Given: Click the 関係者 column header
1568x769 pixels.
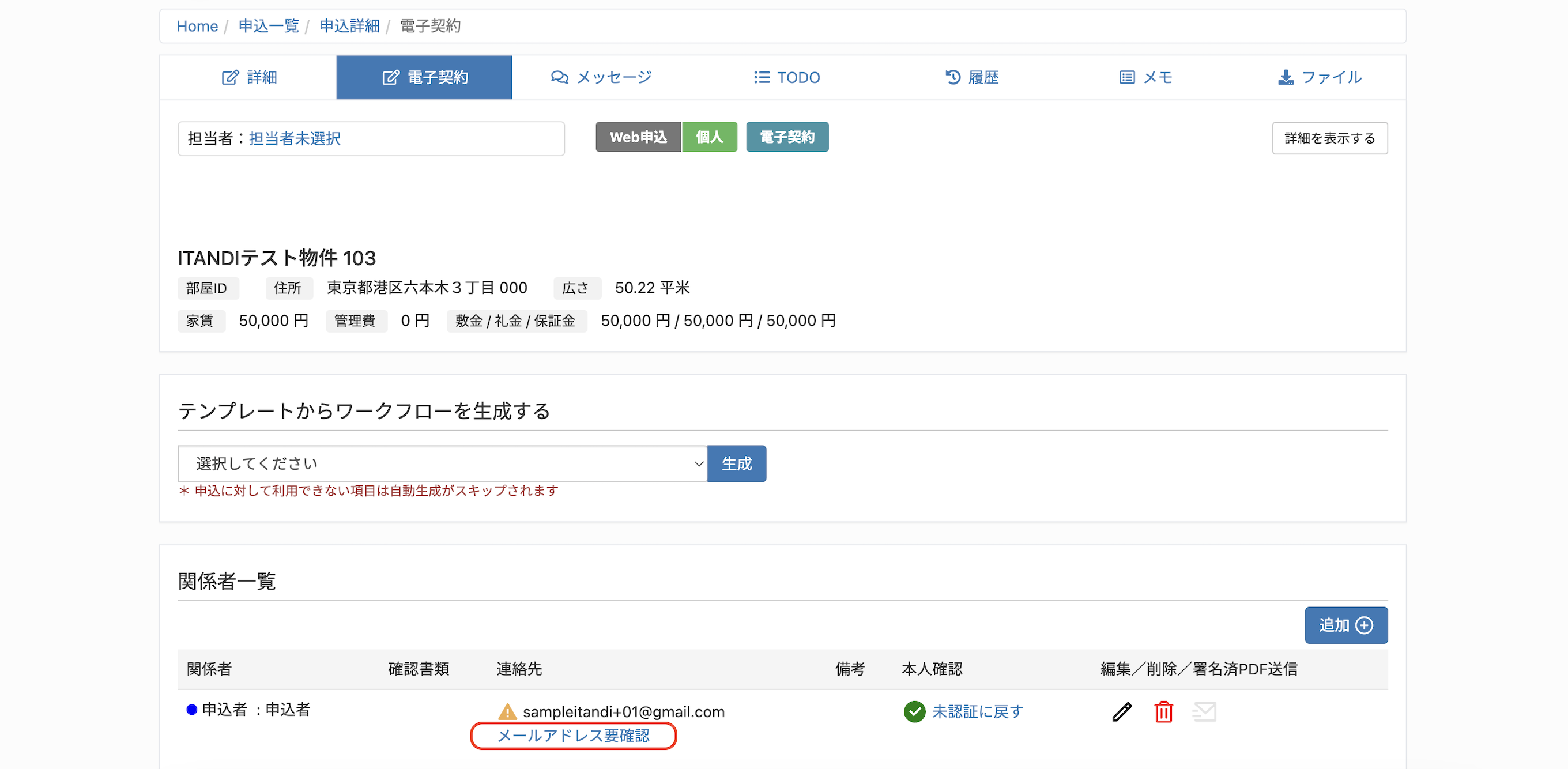Looking at the screenshot, I should (209, 669).
